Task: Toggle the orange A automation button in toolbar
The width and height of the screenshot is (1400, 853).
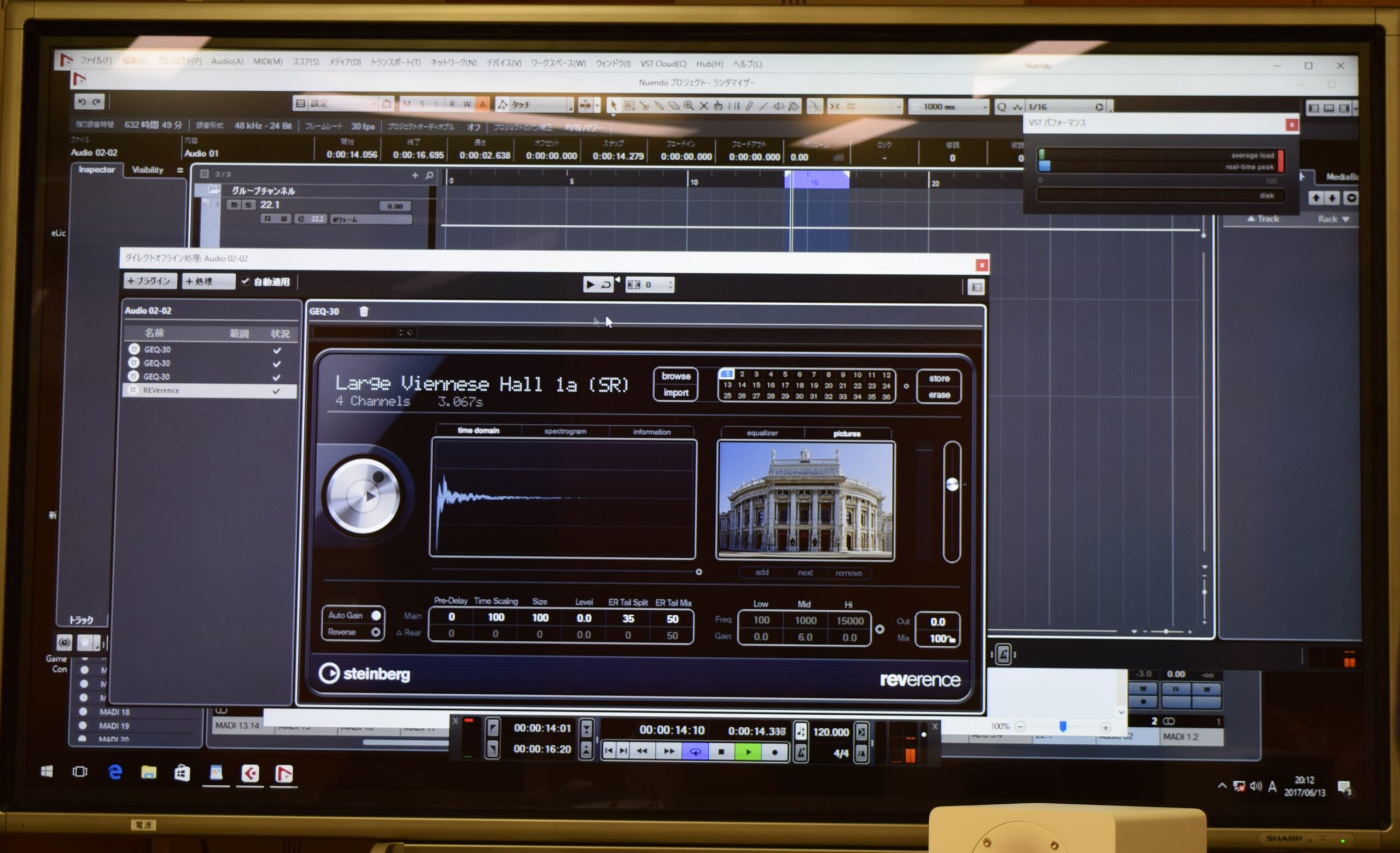Action: (x=482, y=104)
